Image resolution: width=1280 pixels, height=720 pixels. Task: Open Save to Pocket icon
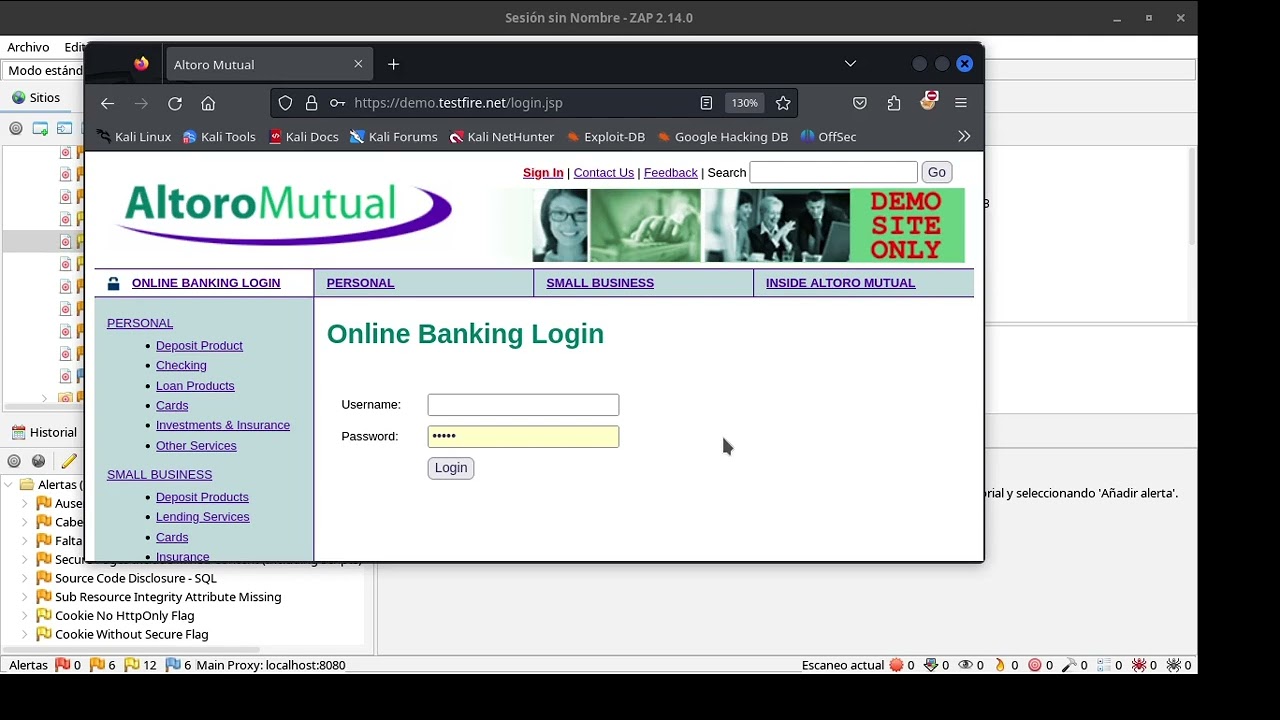pos(860,103)
